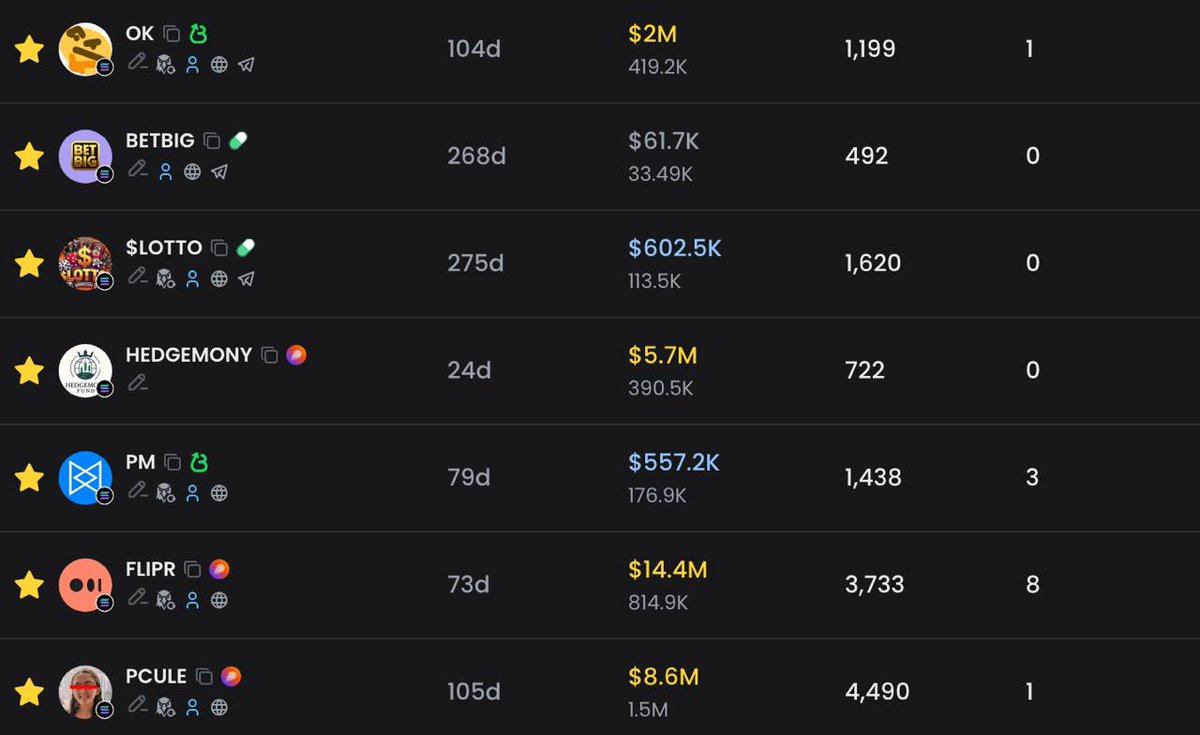Click the $602.5K market cap of $LOTTO
The height and width of the screenshot is (735, 1200).
pos(675,248)
